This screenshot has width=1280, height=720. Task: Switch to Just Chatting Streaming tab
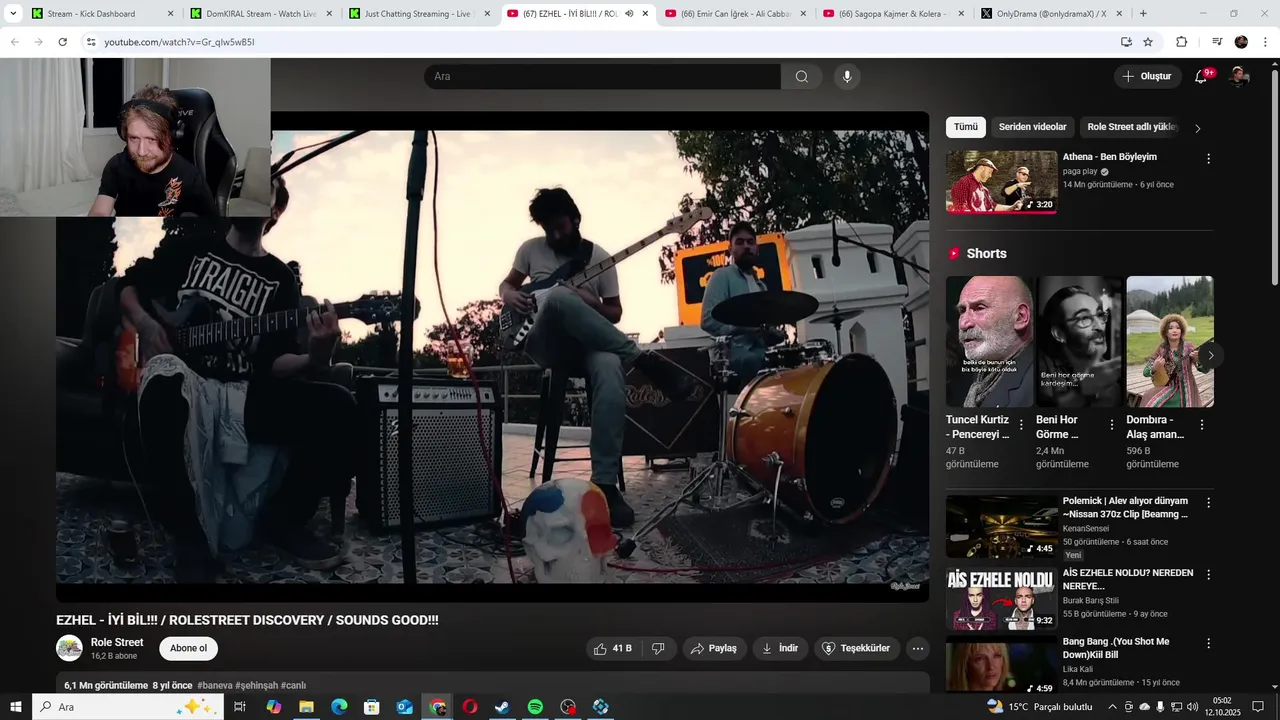pyautogui.click(x=420, y=14)
